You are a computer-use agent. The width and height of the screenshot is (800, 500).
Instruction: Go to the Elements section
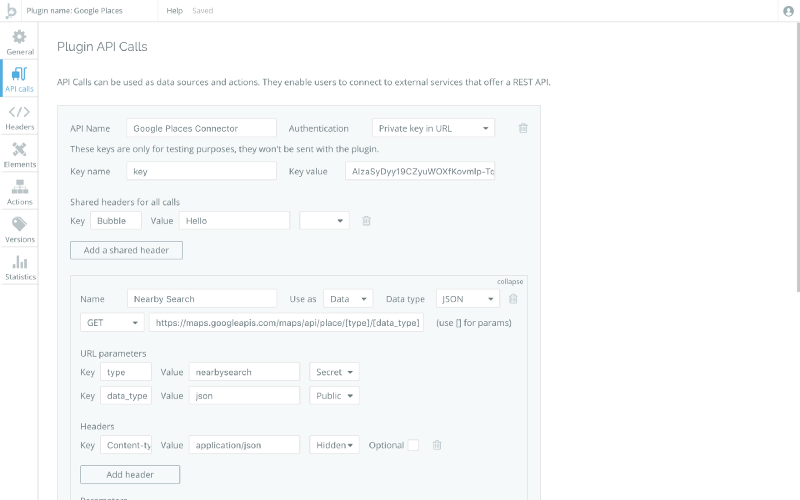[x=19, y=155]
